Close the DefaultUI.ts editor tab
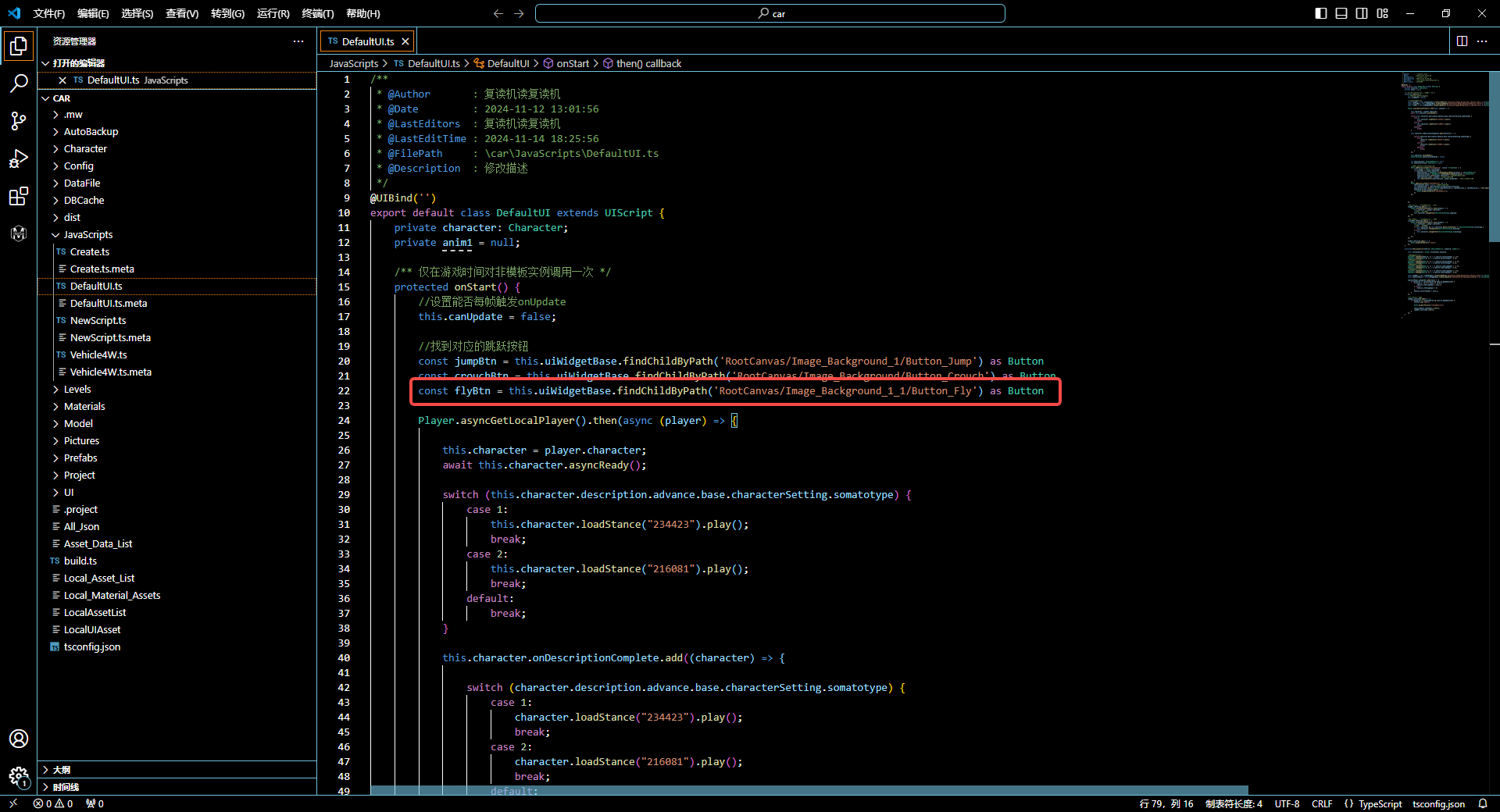Screen dimensions: 1500x812 coord(405,41)
